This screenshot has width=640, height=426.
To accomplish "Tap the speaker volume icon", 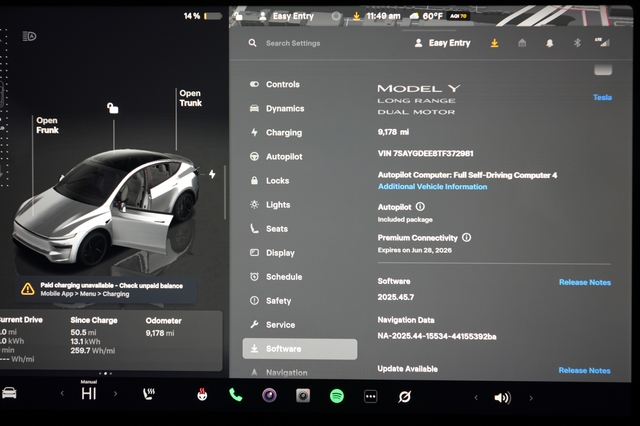I will click(x=502, y=397).
